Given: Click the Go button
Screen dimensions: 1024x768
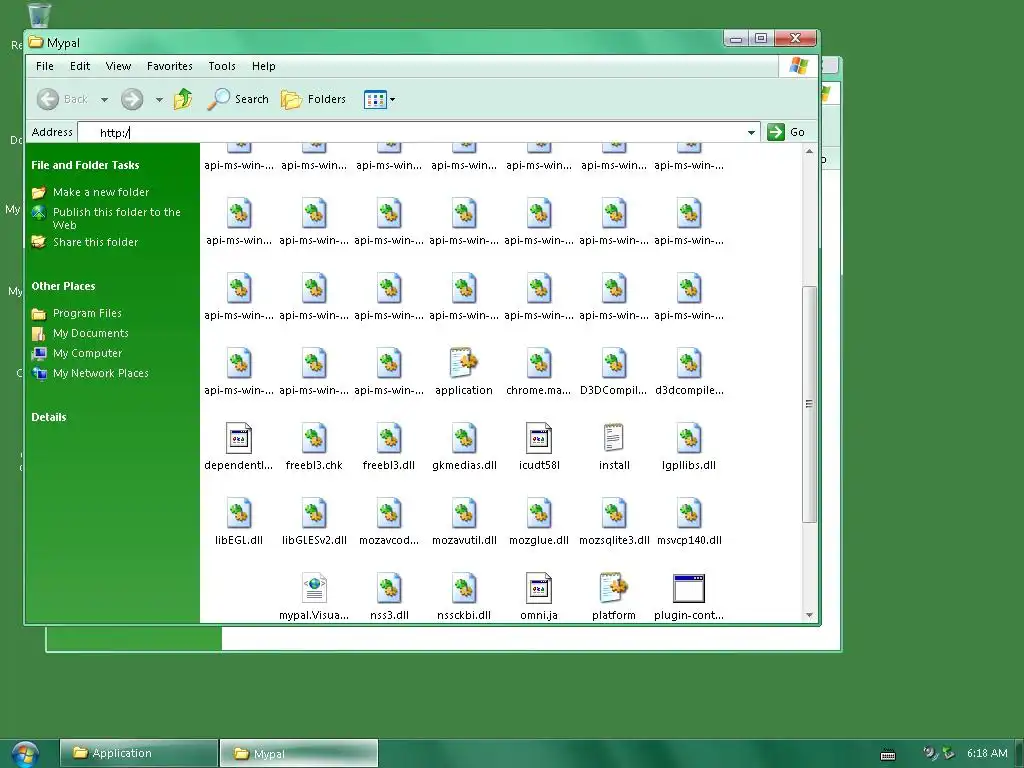Looking at the screenshot, I should (786, 132).
